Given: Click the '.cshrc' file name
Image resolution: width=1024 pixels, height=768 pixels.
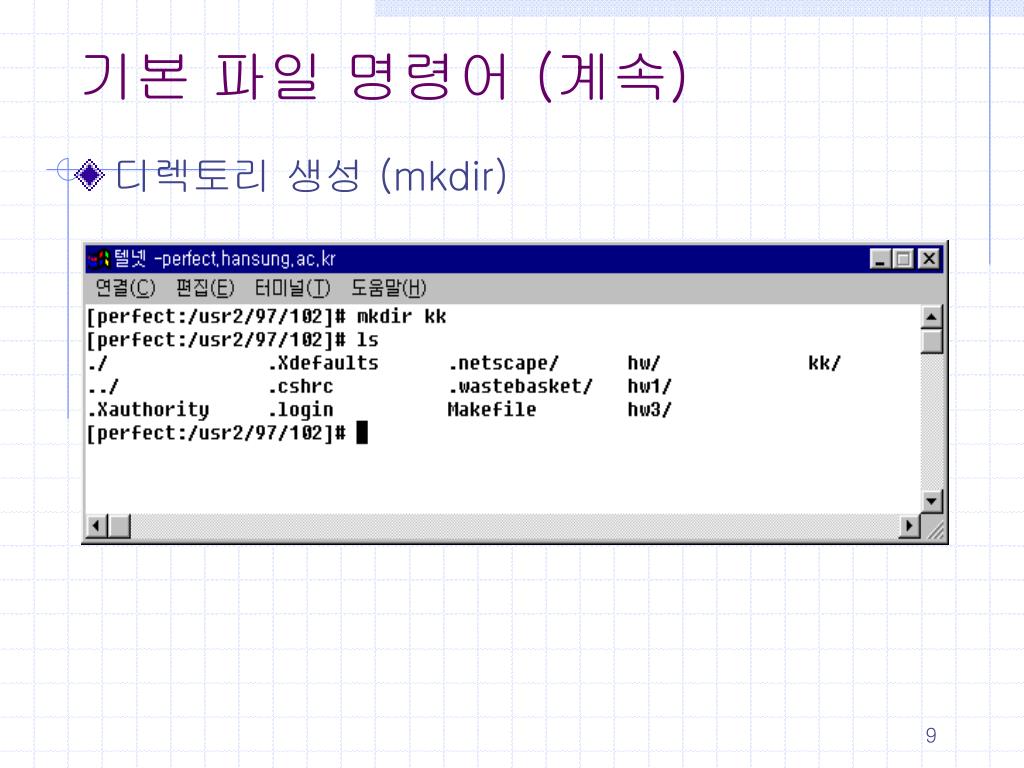Looking at the screenshot, I should coord(301,387).
